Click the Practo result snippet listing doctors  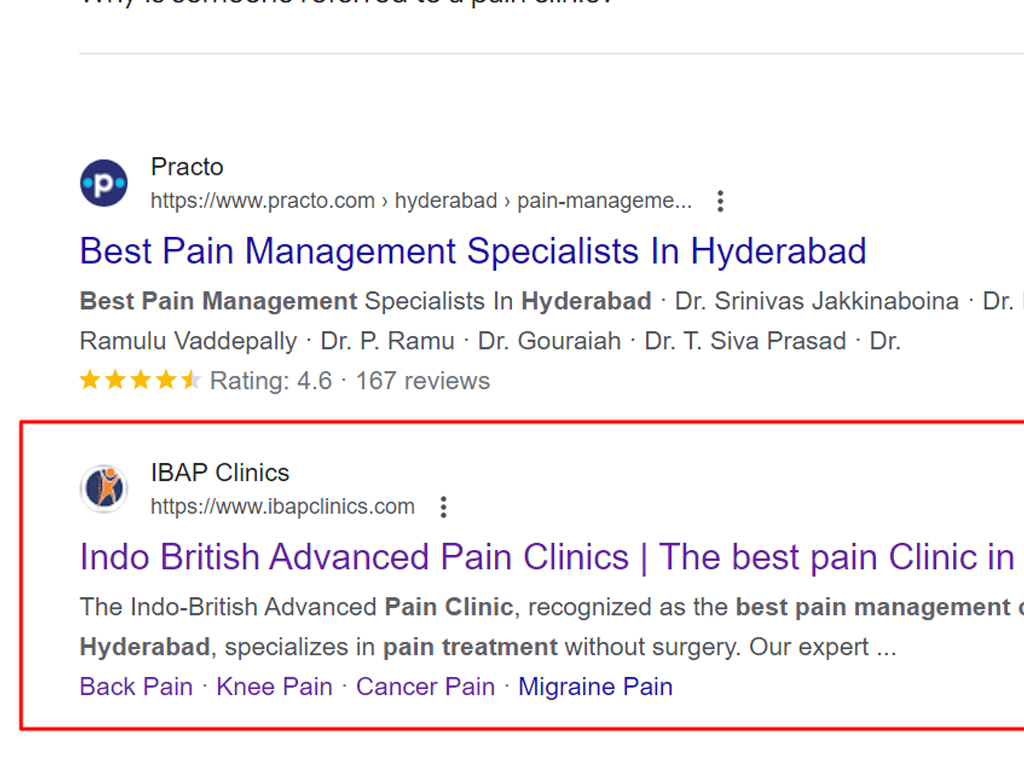click(x=552, y=321)
